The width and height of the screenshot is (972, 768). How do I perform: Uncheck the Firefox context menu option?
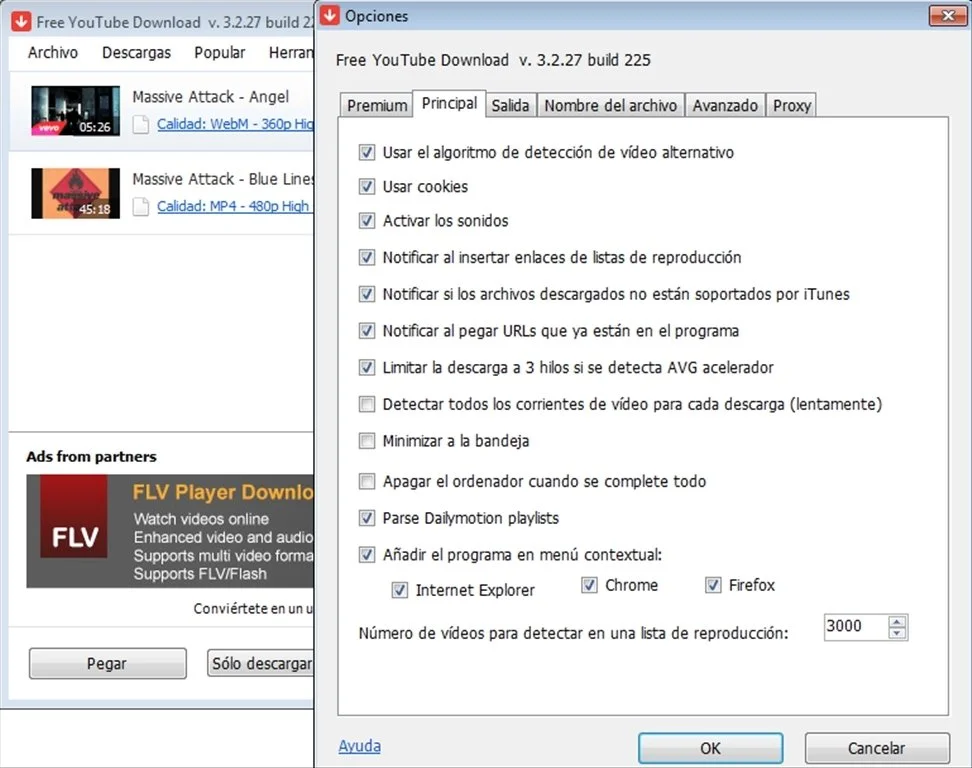[713, 585]
